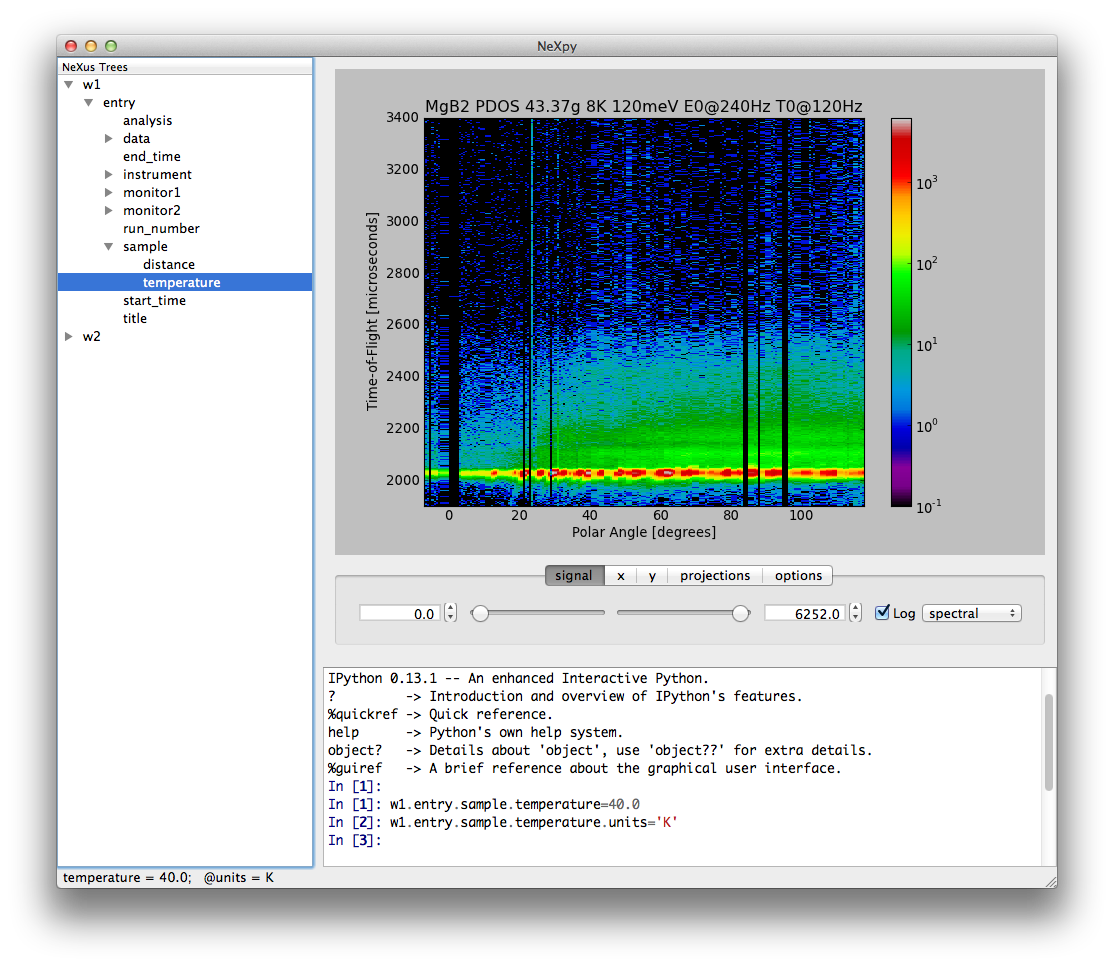The width and height of the screenshot is (1114, 967).
Task: Step the 0.0 minimum value spinner
Action: [x=450, y=613]
